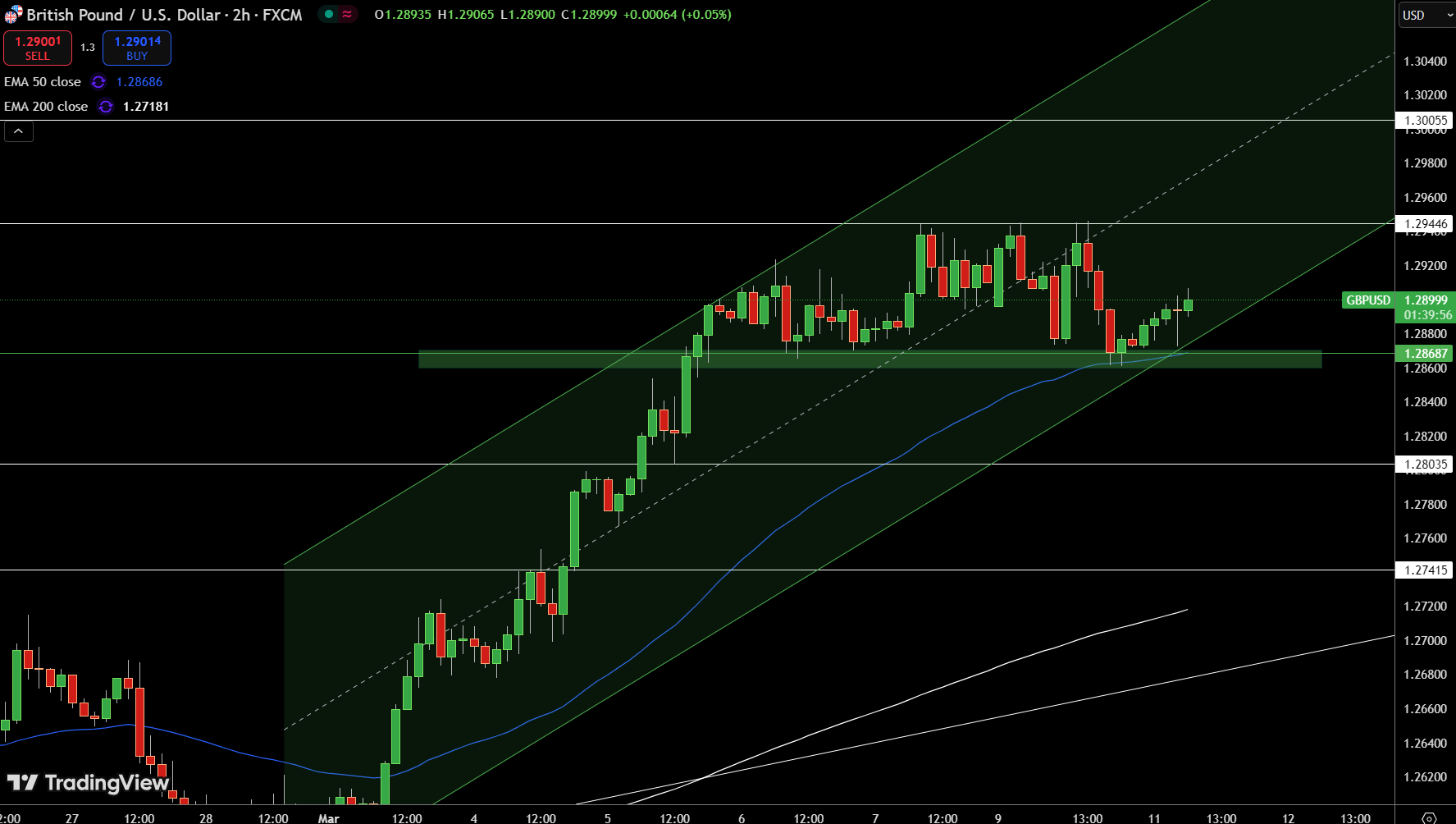This screenshot has width=1456, height=824.
Task: Click the refresh icon beside EMA 50 close
Action: [98, 82]
